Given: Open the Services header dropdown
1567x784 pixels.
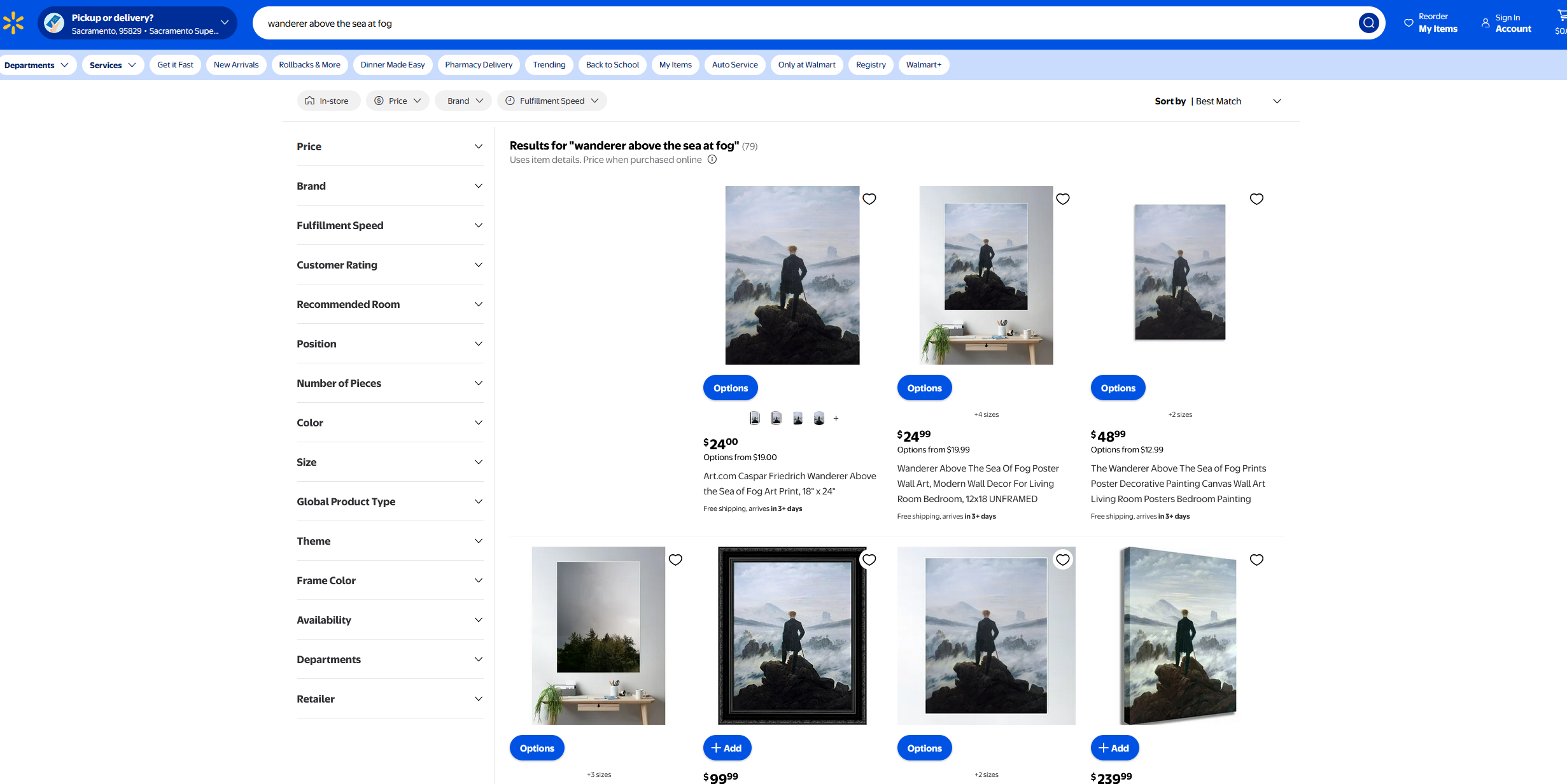Looking at the screenshot, I should tap(113, 65).
